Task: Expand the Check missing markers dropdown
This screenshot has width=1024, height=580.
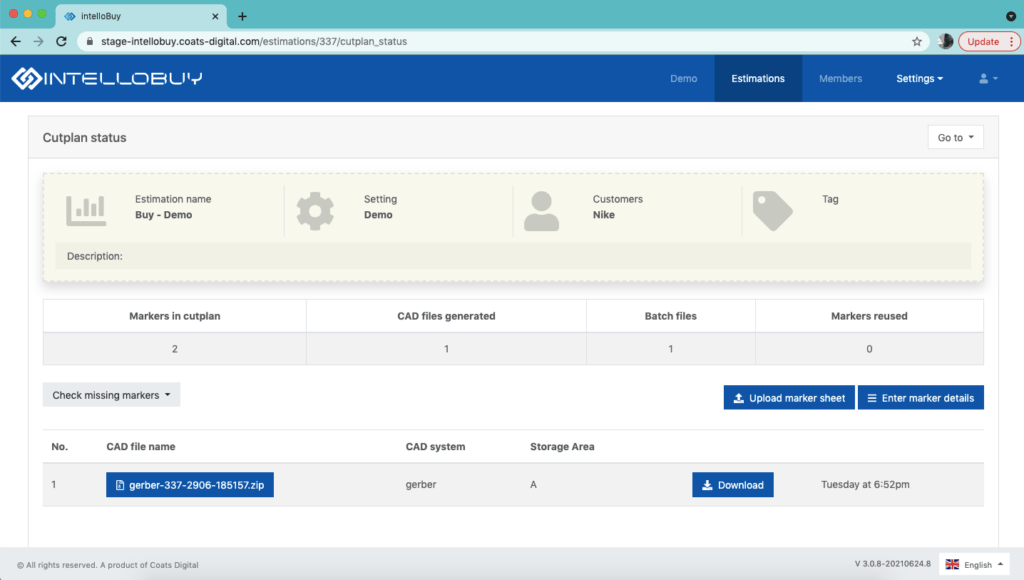Action: [x=111, y=394]
